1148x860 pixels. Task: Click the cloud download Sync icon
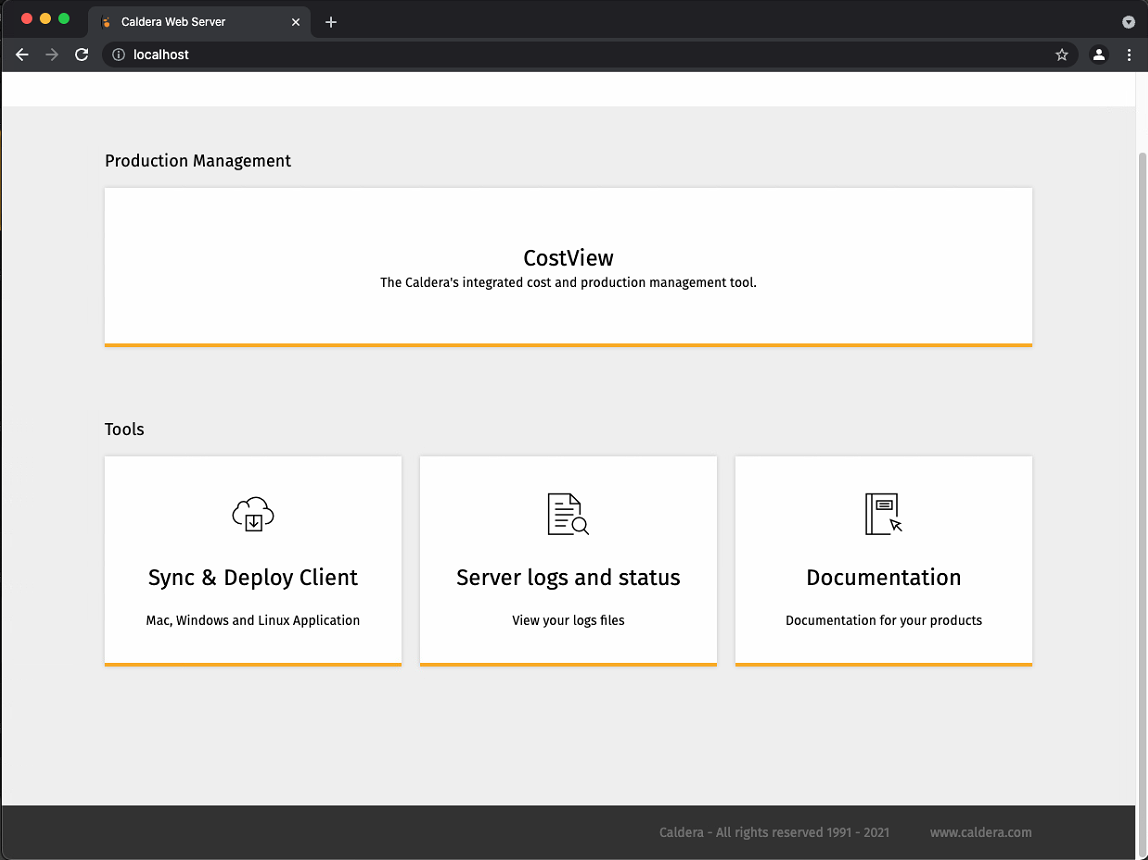pyautogui.click(x=253, y=514)
